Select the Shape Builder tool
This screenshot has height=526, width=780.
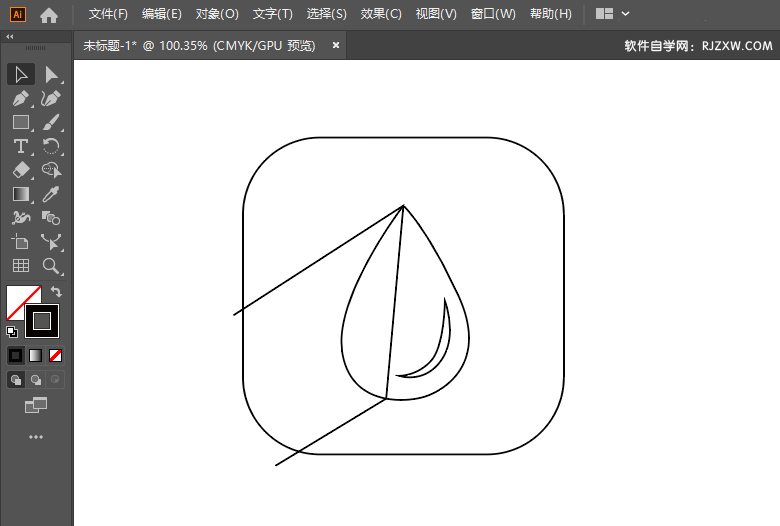[51, 170]
